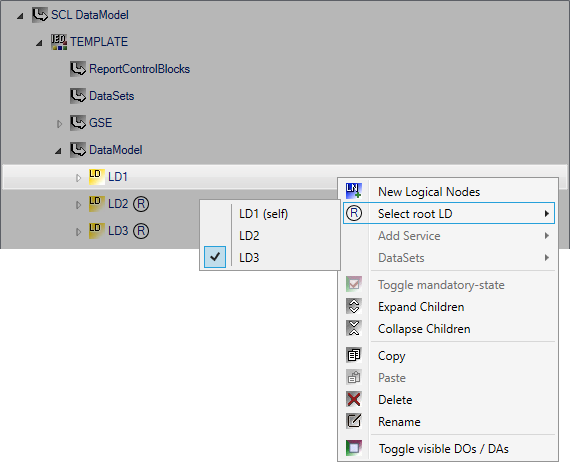570x466 pixels.
Task: Choose LD1 (self) as root LD
Action: coord(270,214)
